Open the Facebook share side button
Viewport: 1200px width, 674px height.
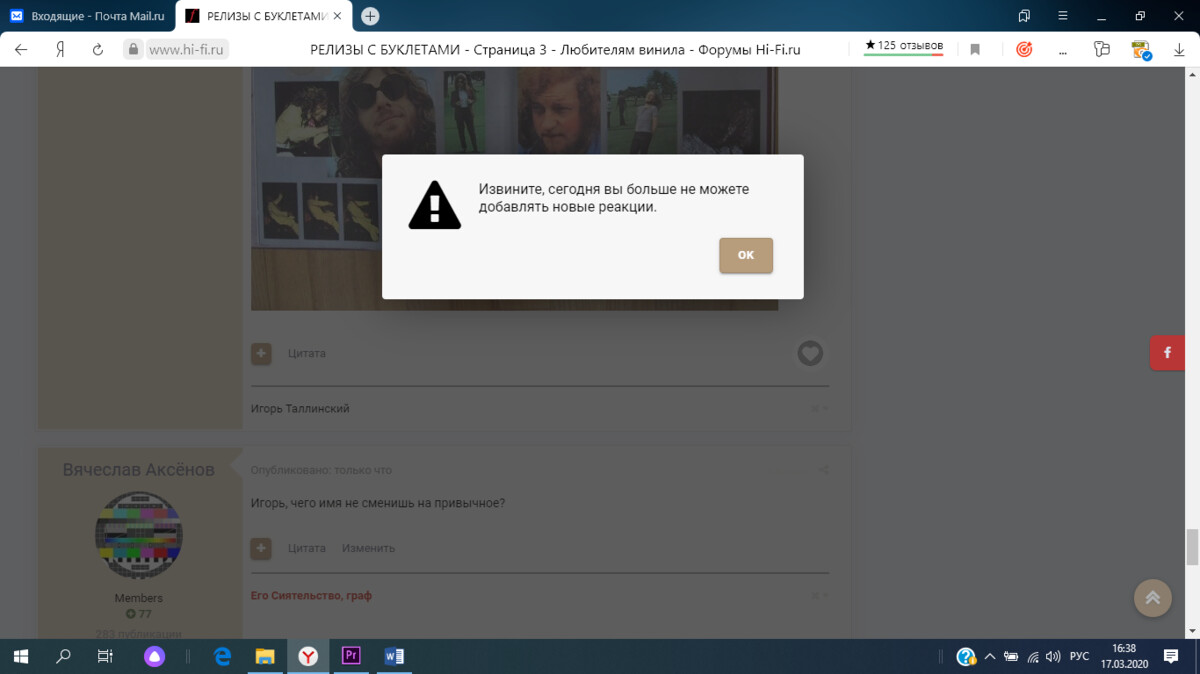(1166, 353)
